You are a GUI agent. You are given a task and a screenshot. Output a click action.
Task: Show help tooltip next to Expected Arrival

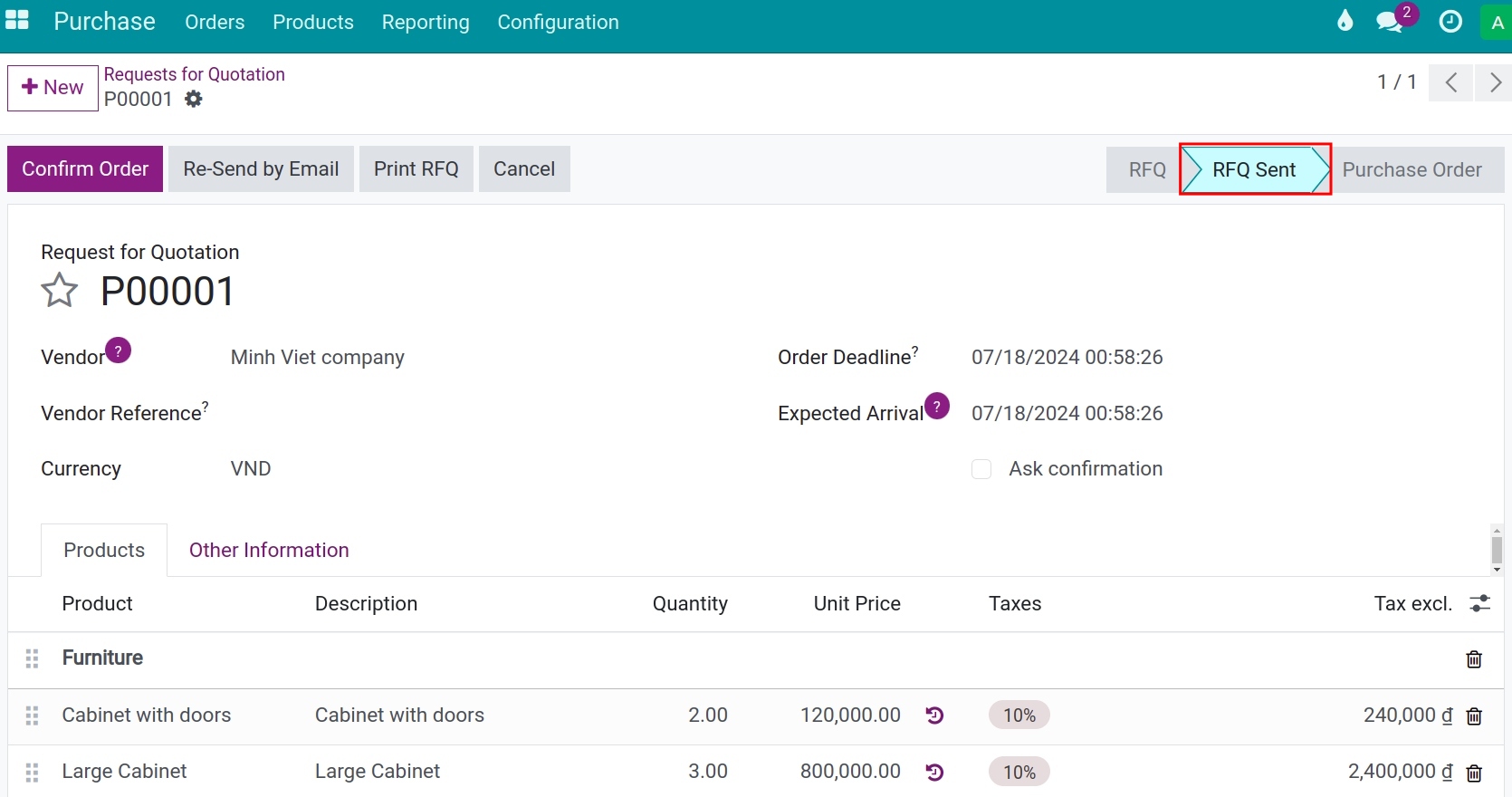point(937,406)
